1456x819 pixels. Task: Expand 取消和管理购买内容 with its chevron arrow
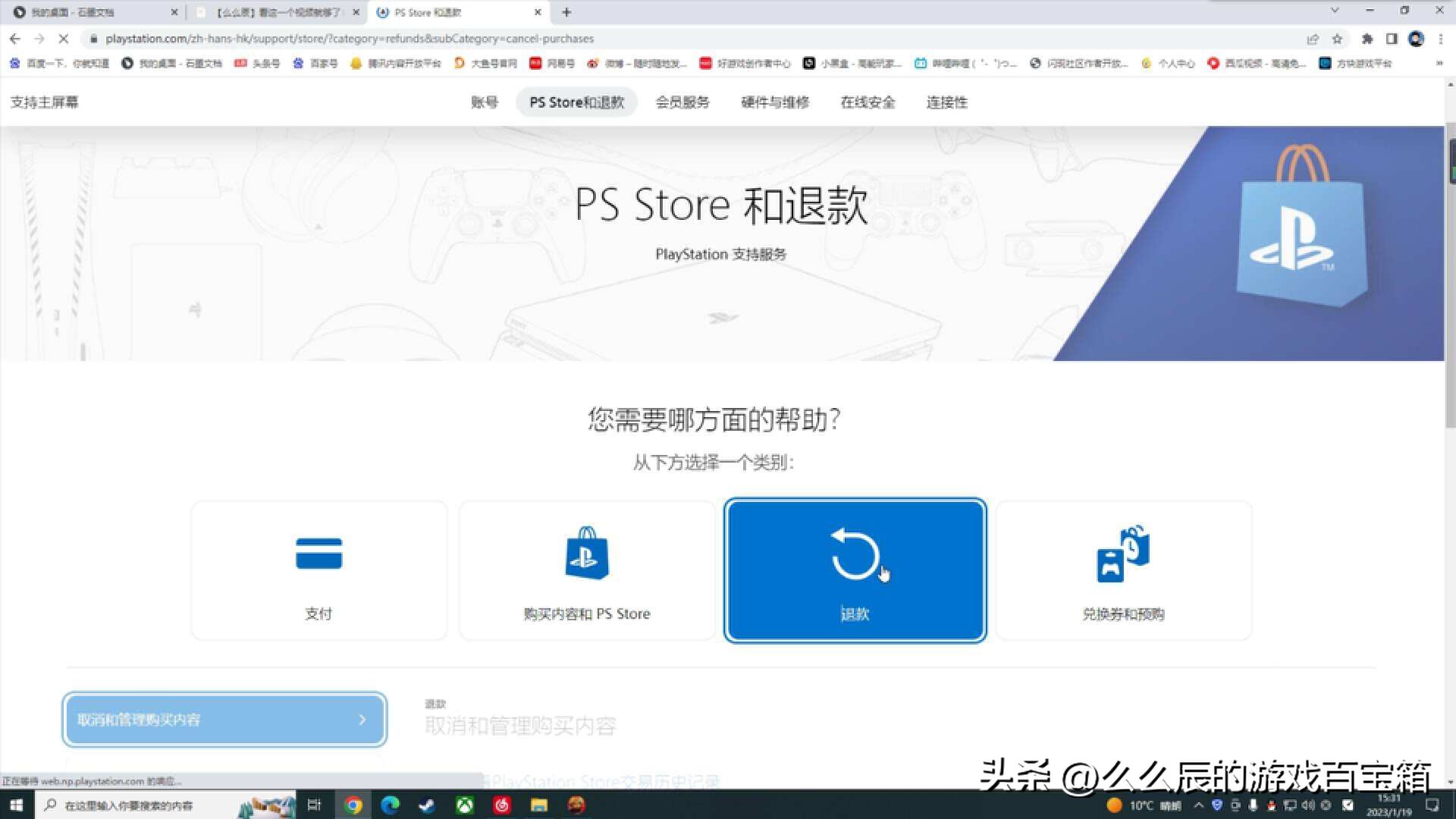[x=363, y=720]
